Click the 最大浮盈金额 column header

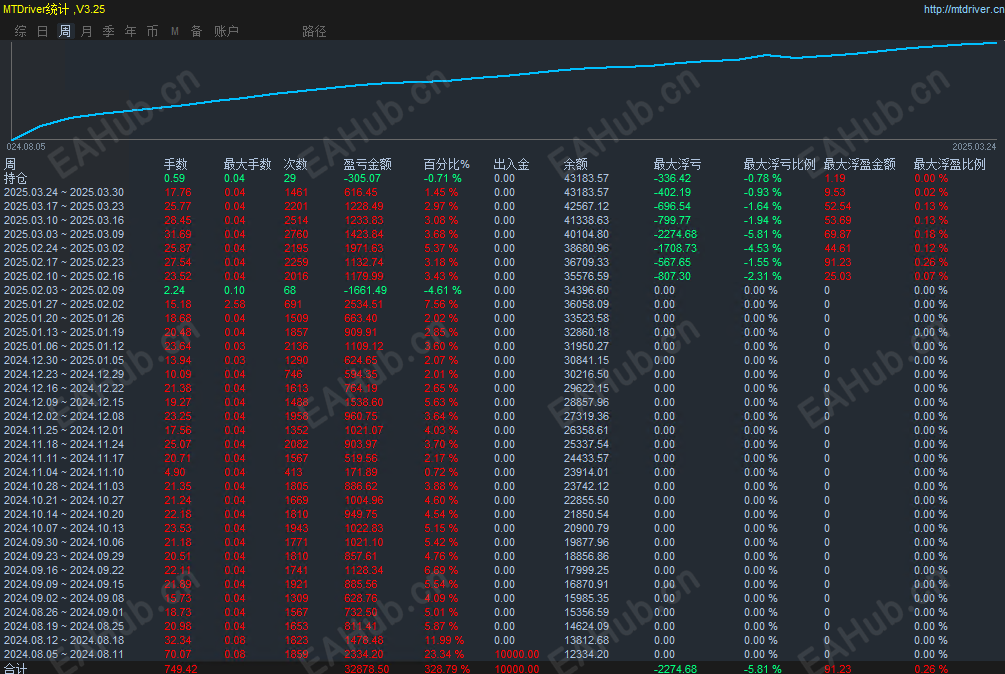tap(860, 164)
